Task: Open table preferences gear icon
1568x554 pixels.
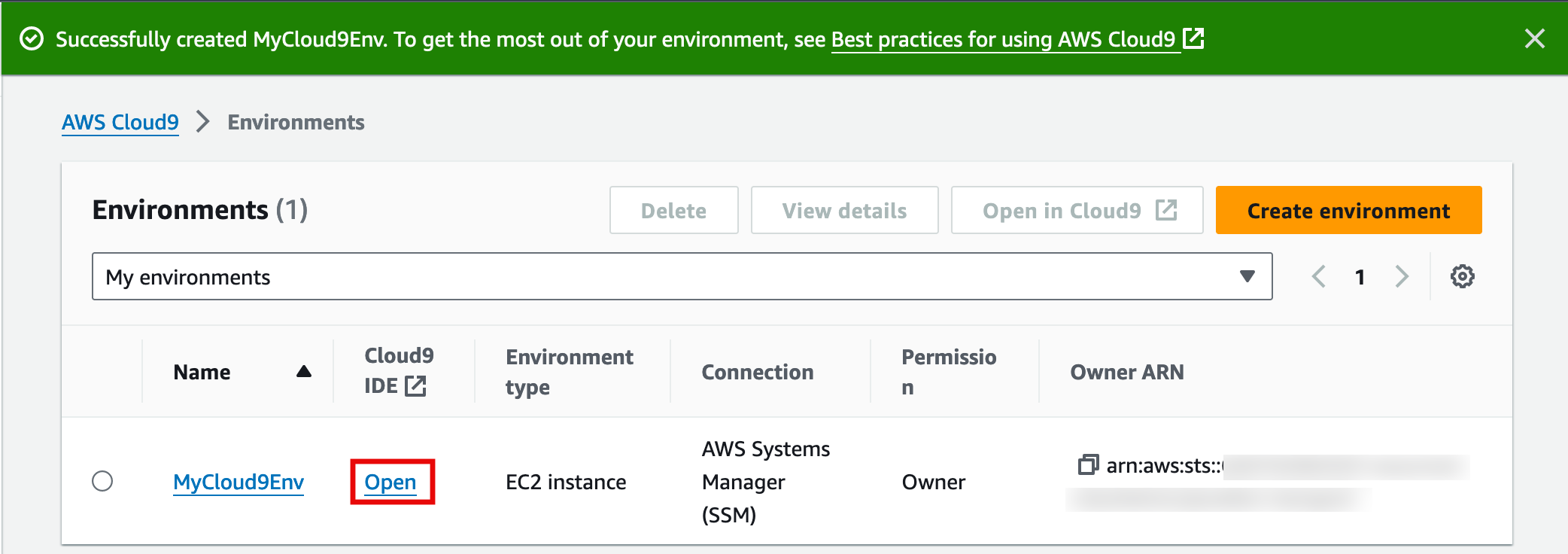Action: 1462,276
